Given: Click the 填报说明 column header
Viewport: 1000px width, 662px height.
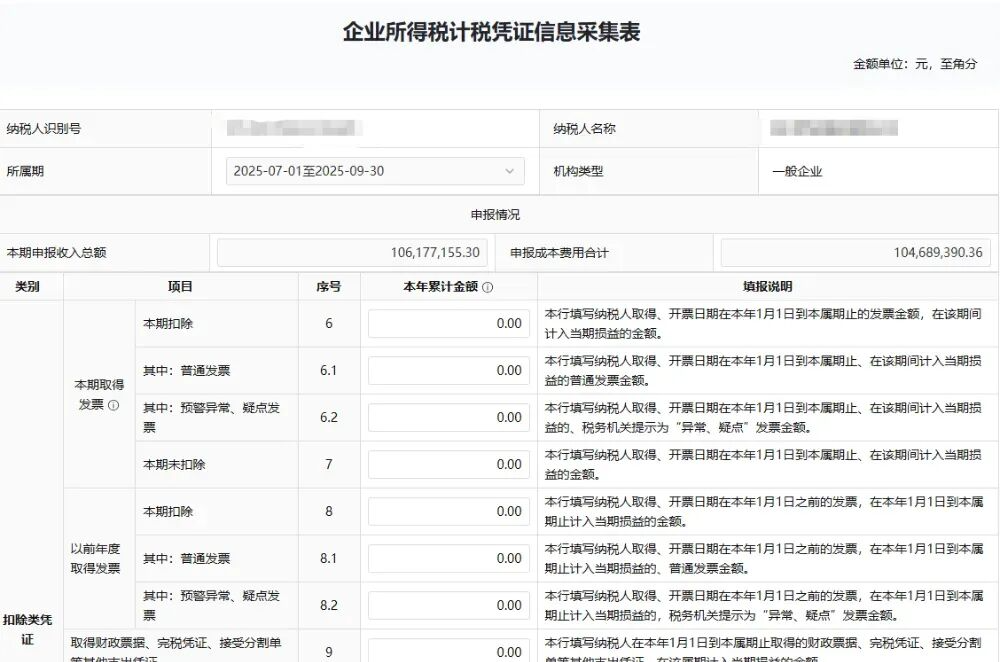Looking at the screenshot, I should pos(767,286).
